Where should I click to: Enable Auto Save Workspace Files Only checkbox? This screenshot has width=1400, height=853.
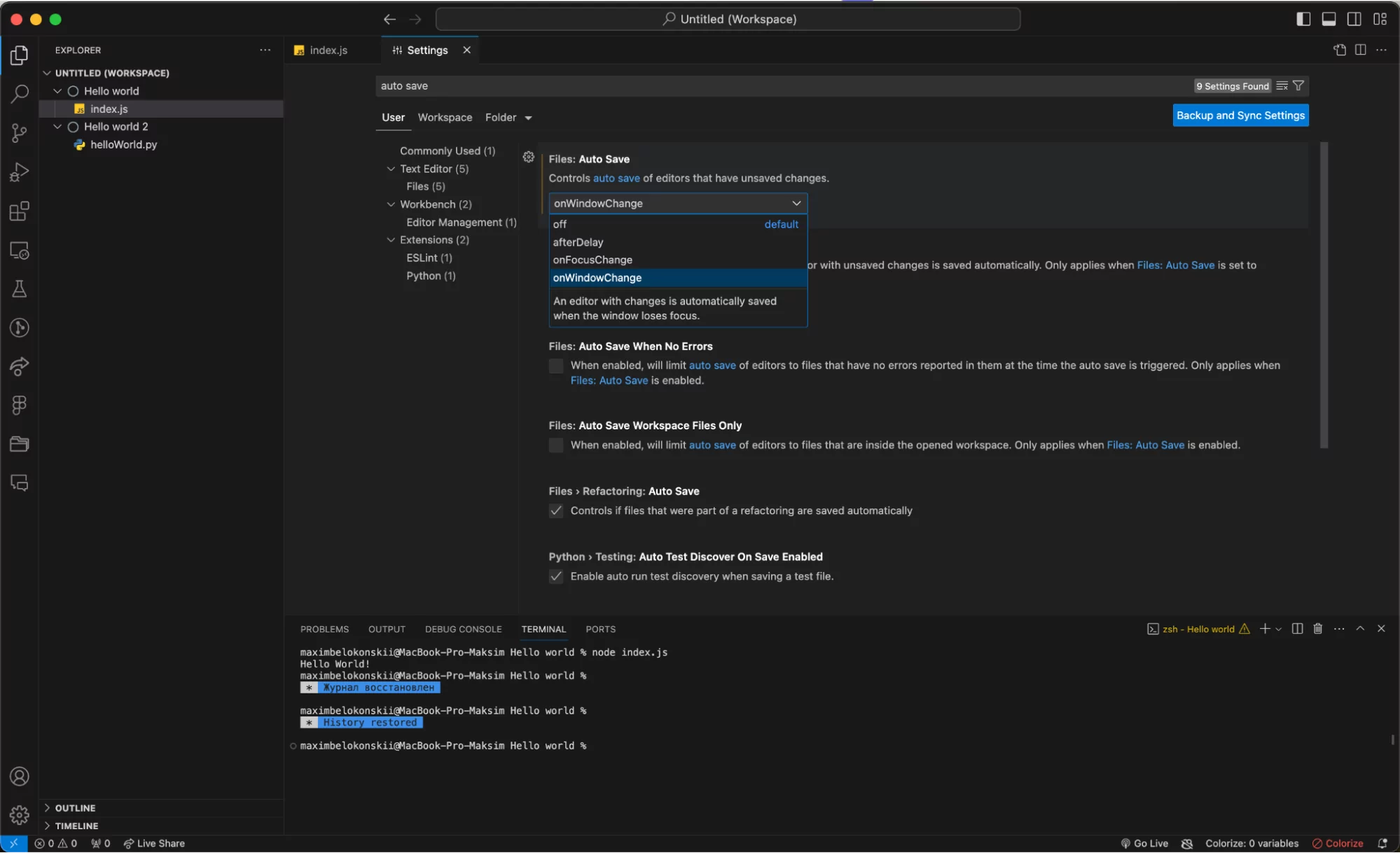pyautogui.click(x=556, y=445)
